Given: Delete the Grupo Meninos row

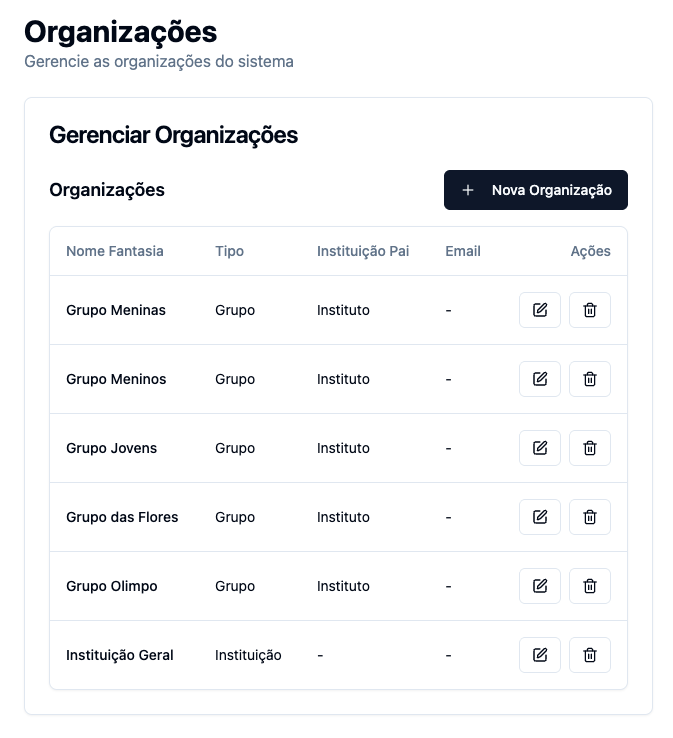Looking at the screenshot, I should point(589,379).
